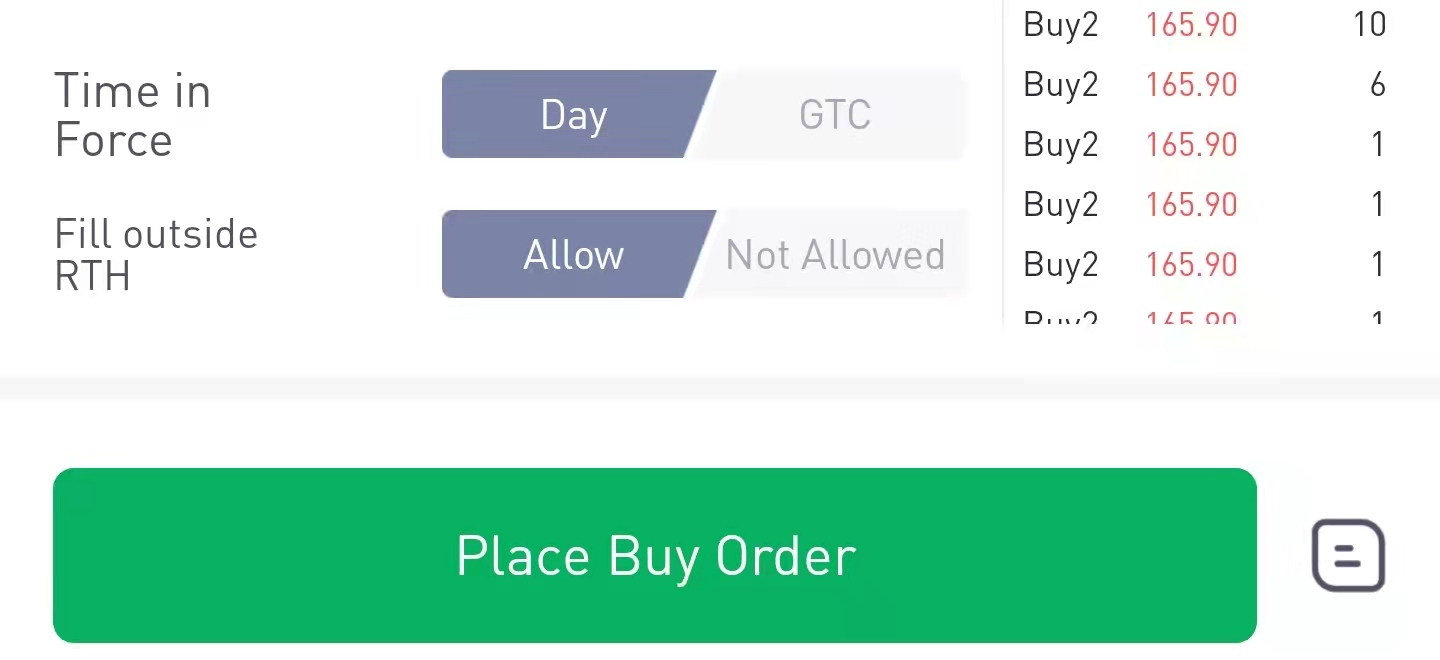This screenshot has width=1440, height=660.
Task: Click the Place Buy Order button
Action: click(654, 555)
